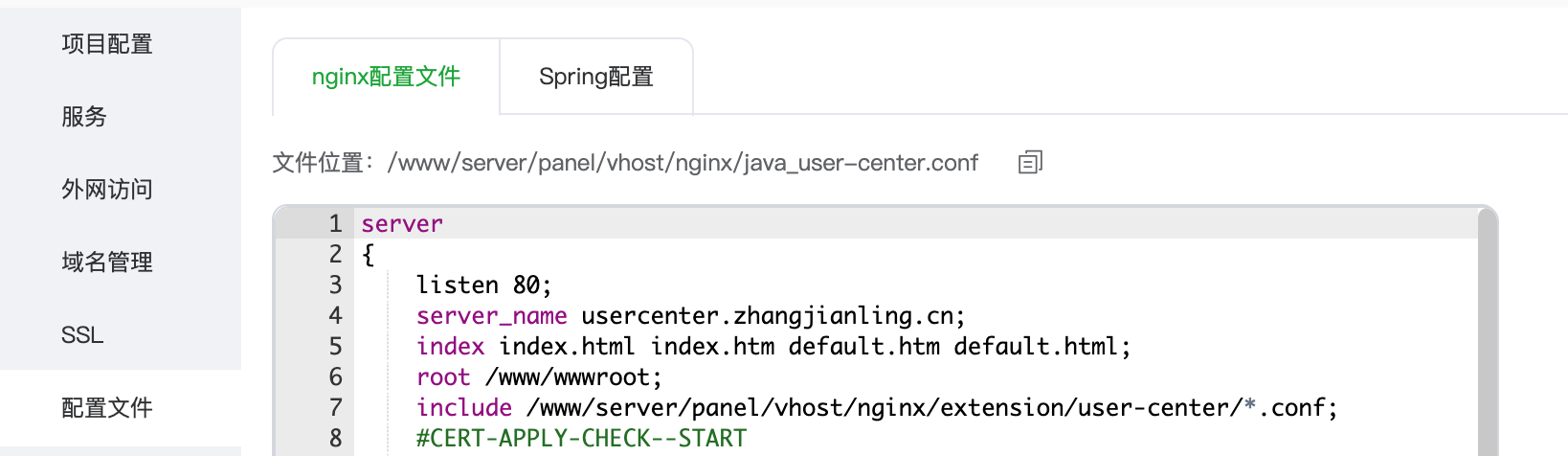Click the 配置文件 sidebar item

[x=107, y=408]
